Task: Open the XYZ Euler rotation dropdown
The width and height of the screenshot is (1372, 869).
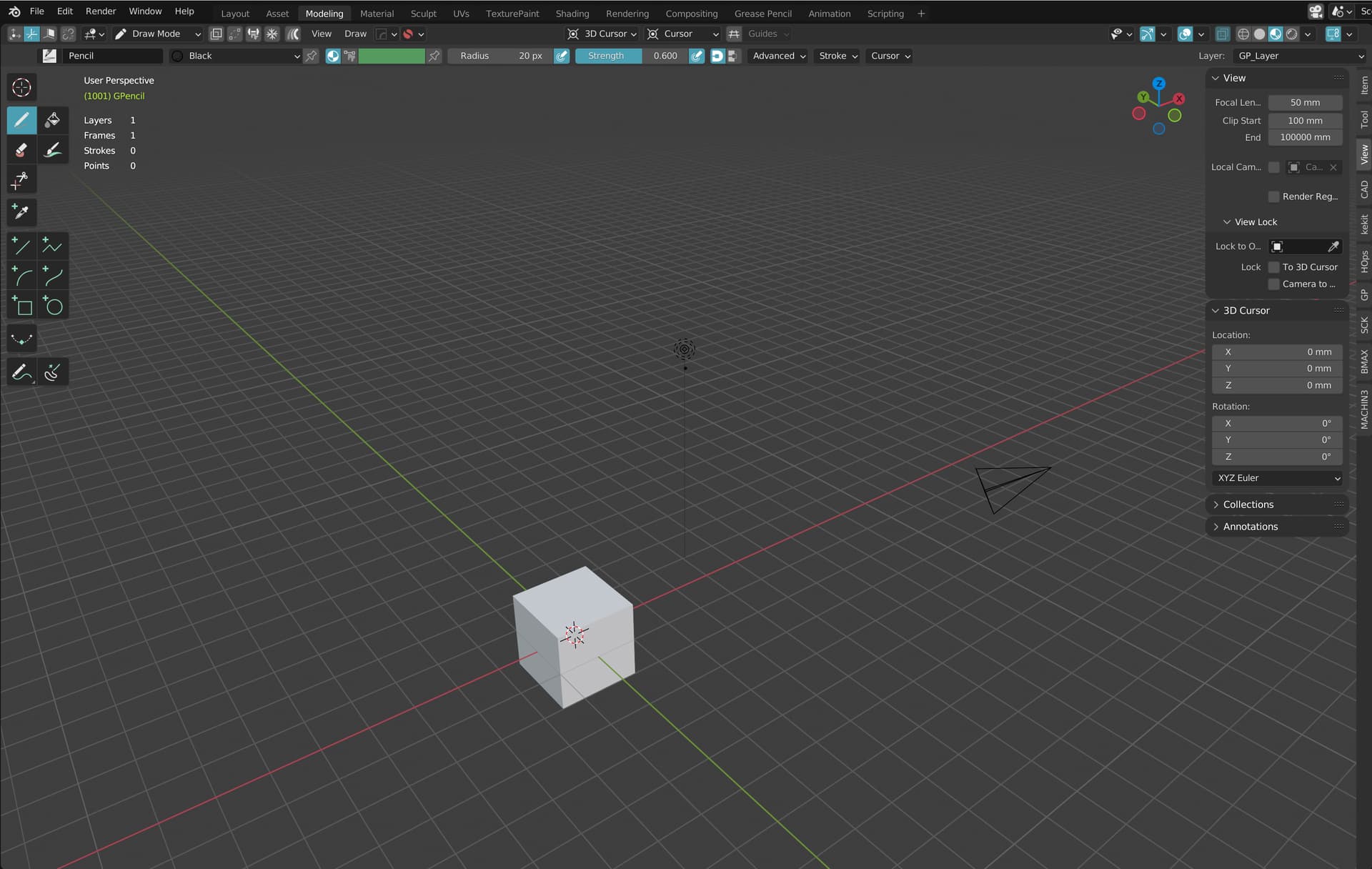Action: point(1277,478)
